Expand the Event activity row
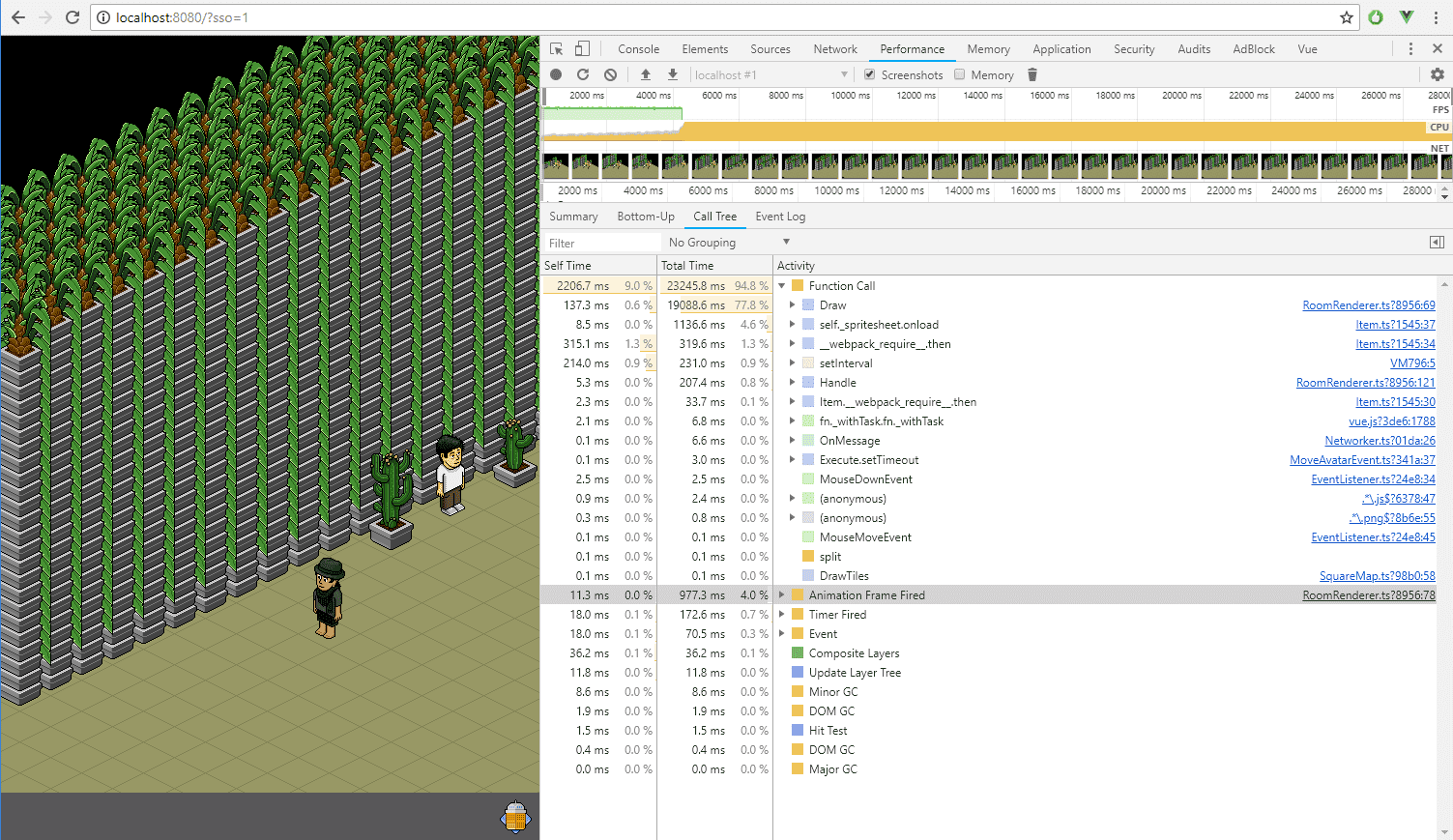This screenshot has width=1453, height=840. pyautogui.click(x=782, y=634)
